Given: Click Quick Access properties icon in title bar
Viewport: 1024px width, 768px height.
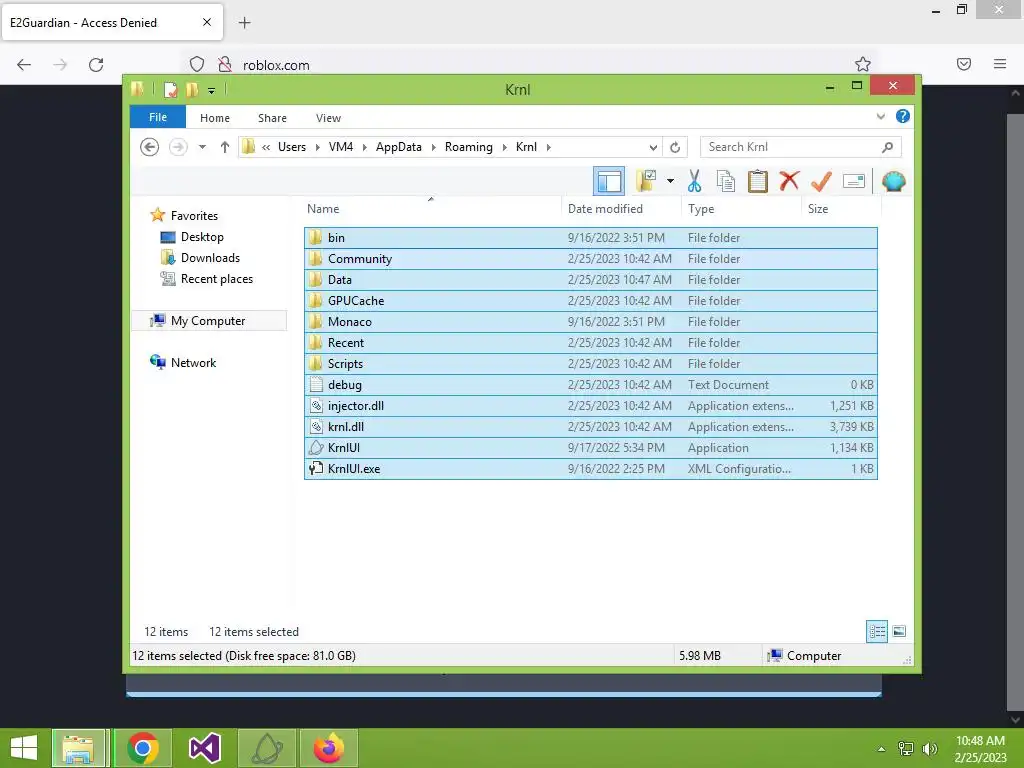Looking at the screenshot, I should 170,89.
